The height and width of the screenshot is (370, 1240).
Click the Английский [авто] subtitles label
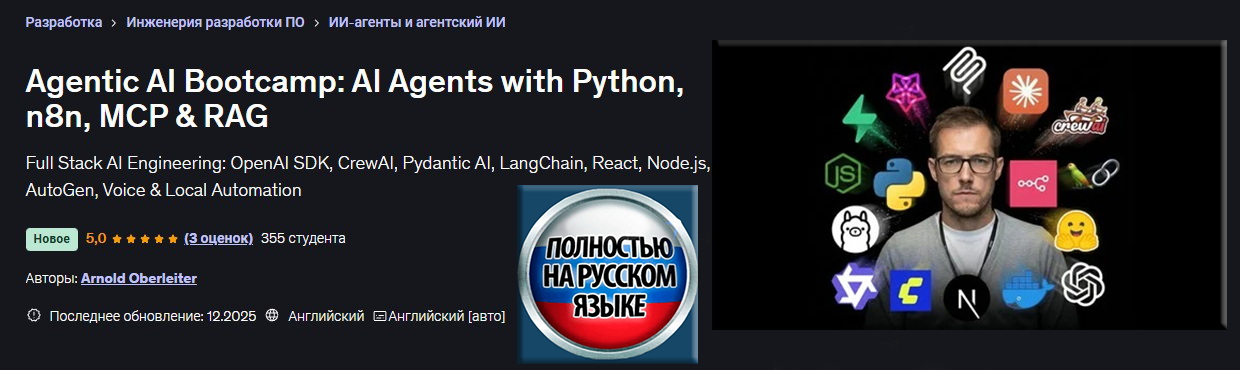tap(446, 316)
